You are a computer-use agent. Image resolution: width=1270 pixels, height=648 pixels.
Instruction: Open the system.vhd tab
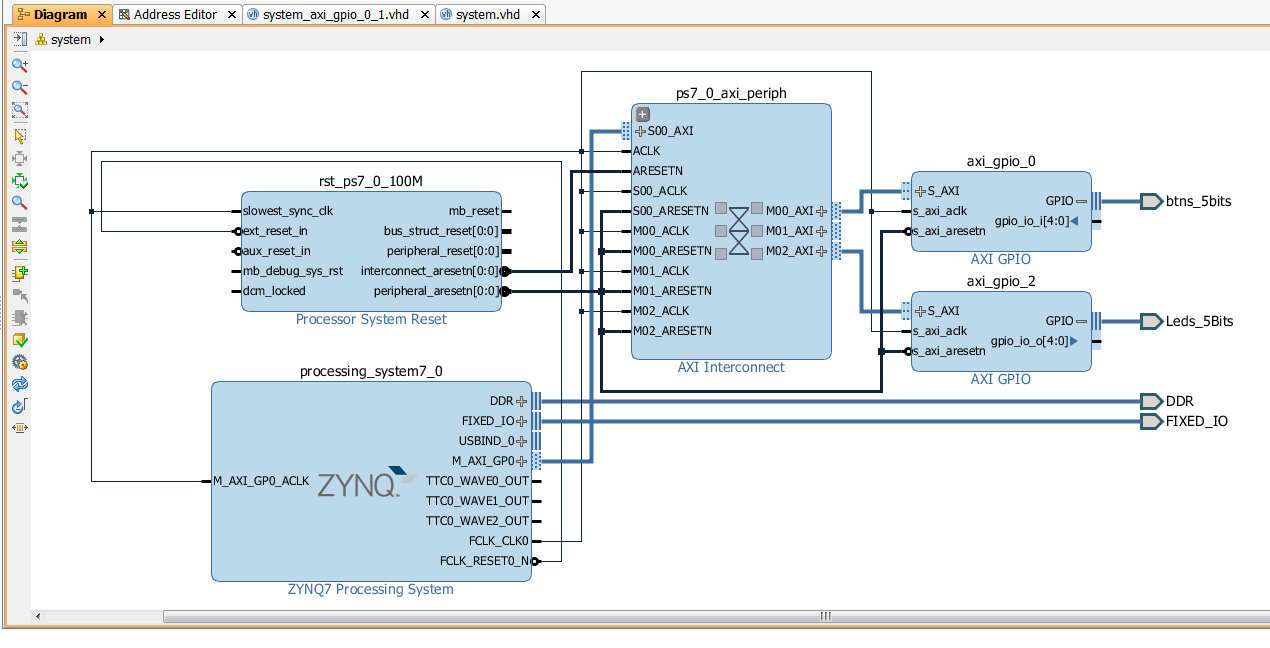tap(485, 15)
